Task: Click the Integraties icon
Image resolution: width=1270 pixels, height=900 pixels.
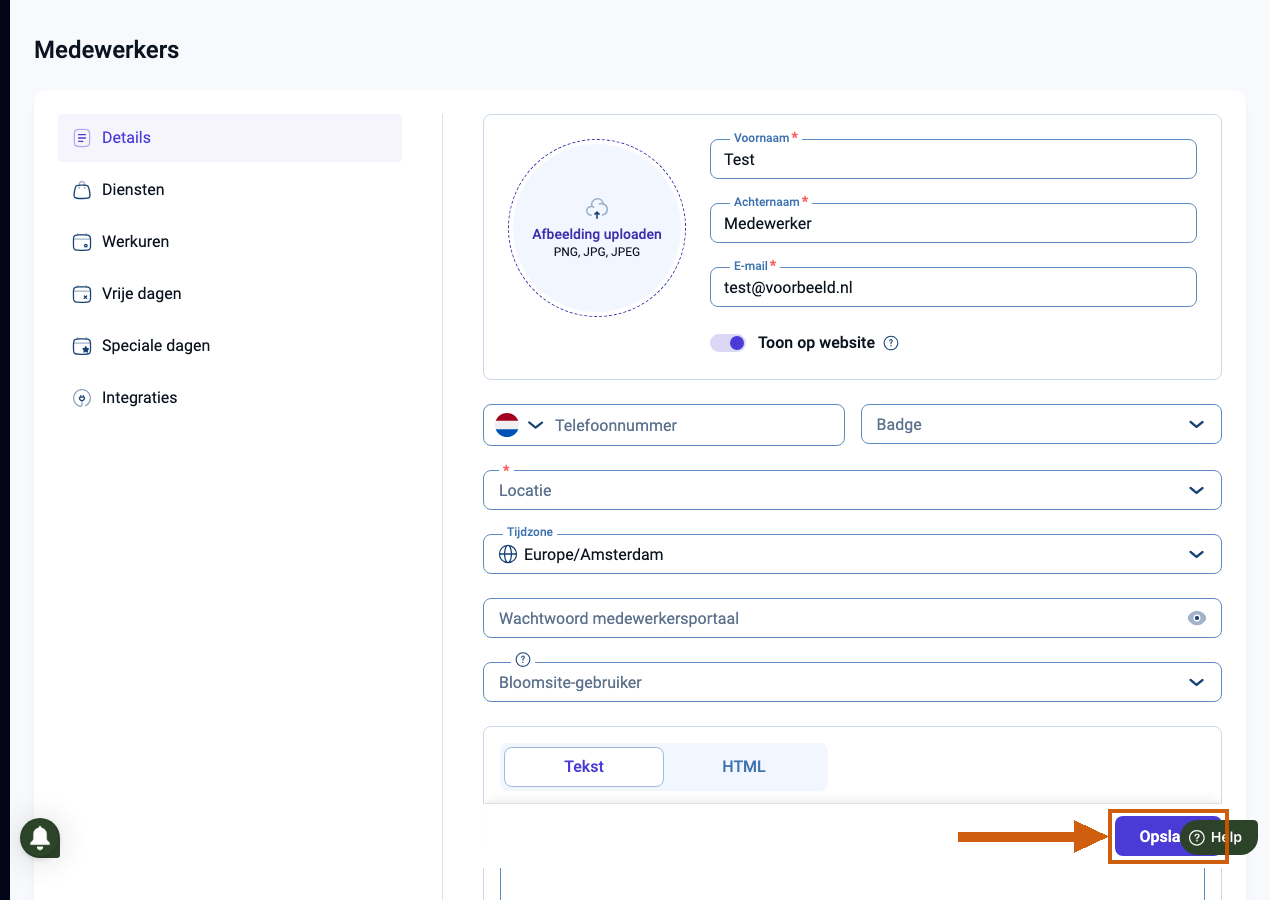Action: 82,398
